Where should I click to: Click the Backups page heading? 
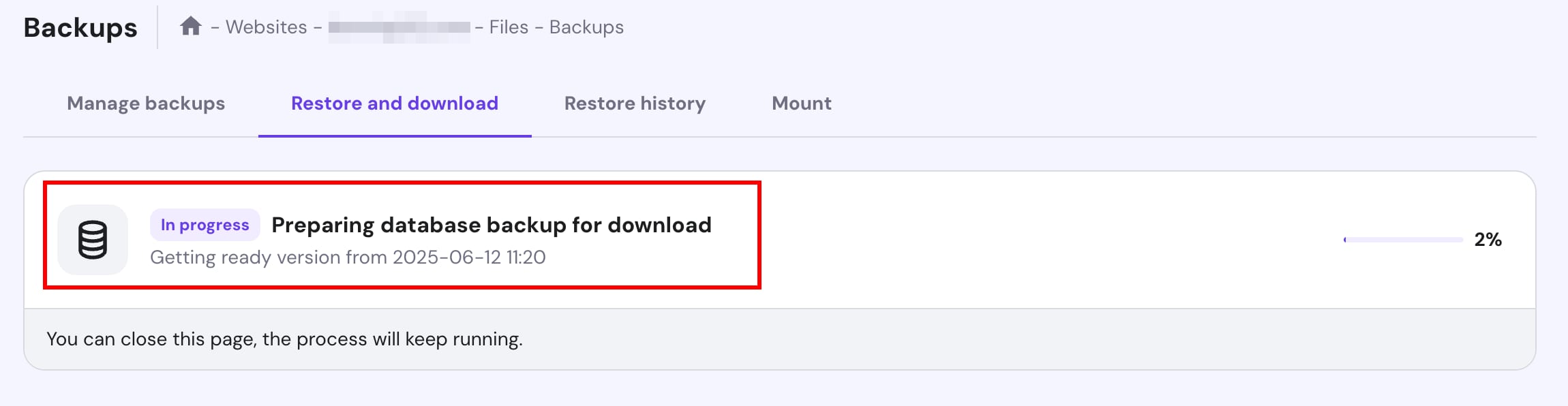point(80,27)
